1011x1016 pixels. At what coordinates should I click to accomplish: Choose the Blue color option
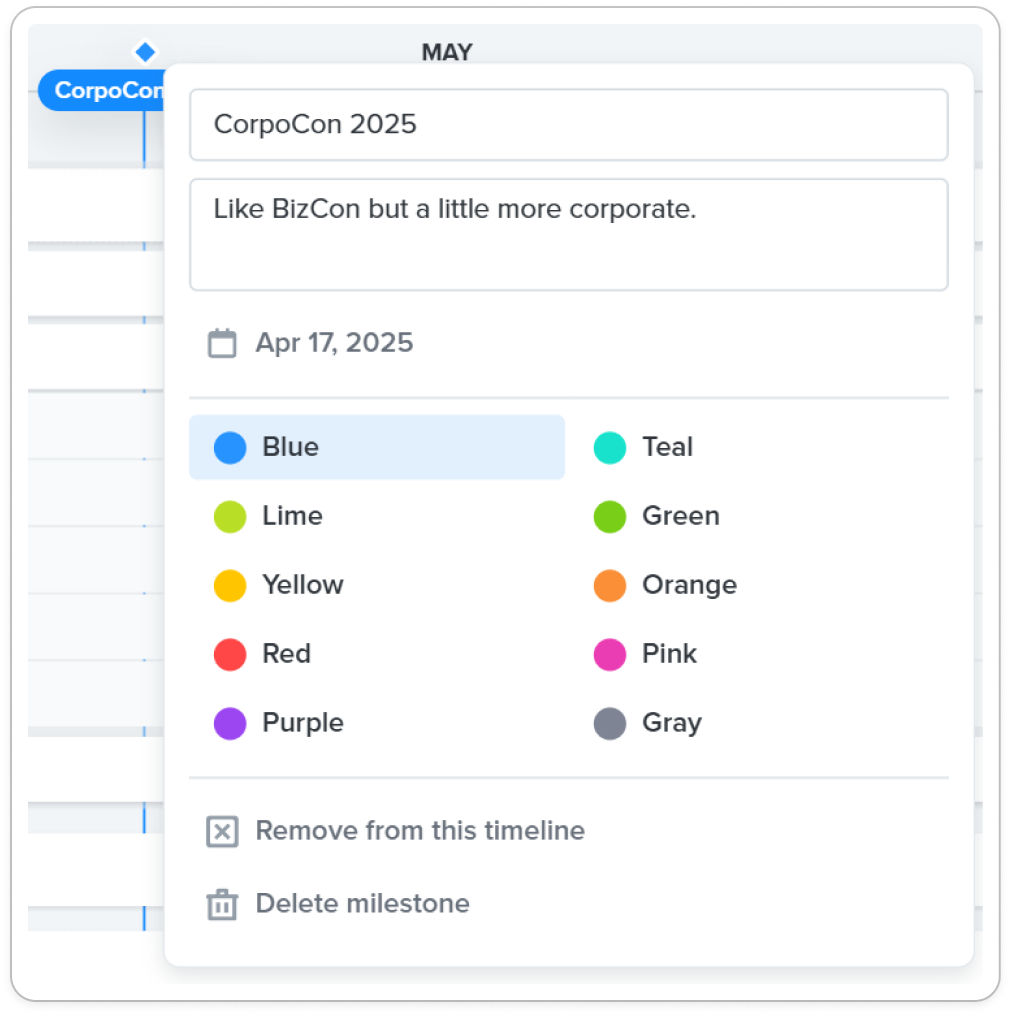pyautogui.click(x=377, y=447)
